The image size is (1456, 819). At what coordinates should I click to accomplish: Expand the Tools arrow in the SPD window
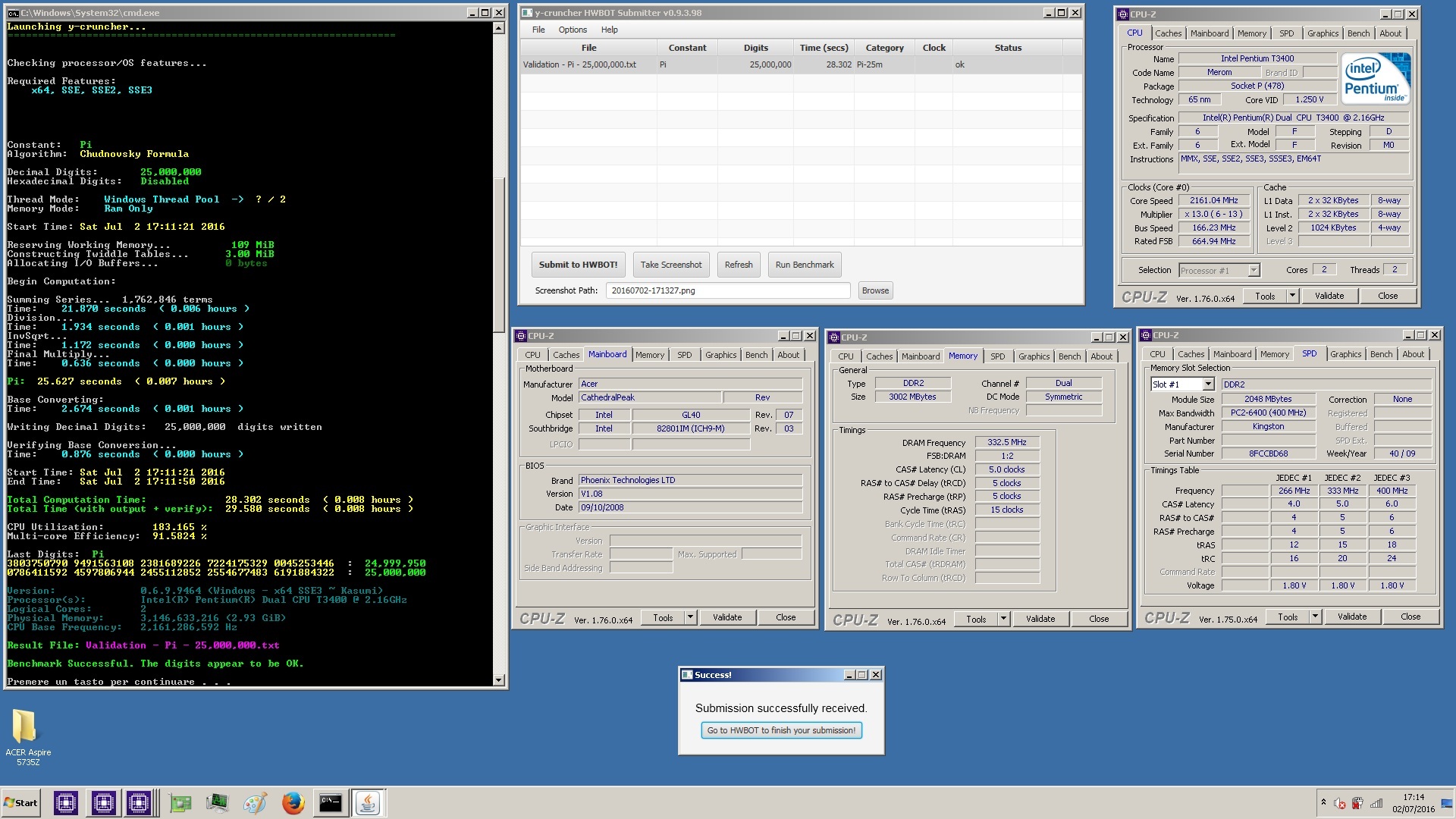tap(1315, 617)
